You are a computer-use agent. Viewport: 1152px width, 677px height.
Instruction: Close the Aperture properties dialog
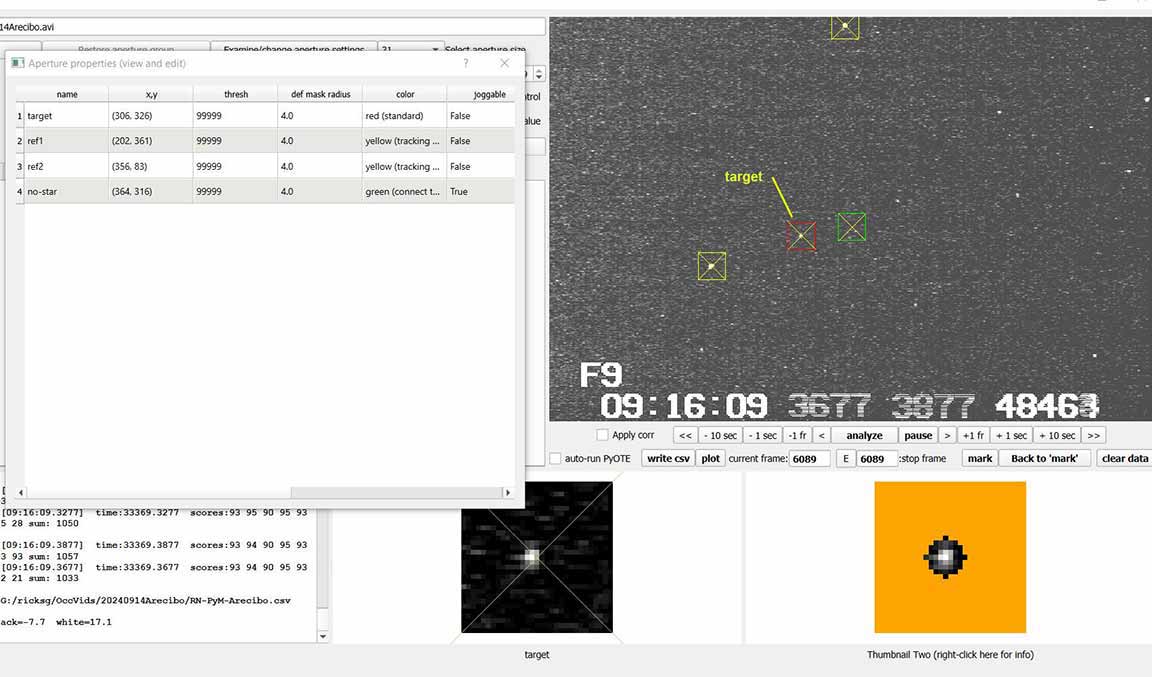pyautogui.click(x=504, y=63)
